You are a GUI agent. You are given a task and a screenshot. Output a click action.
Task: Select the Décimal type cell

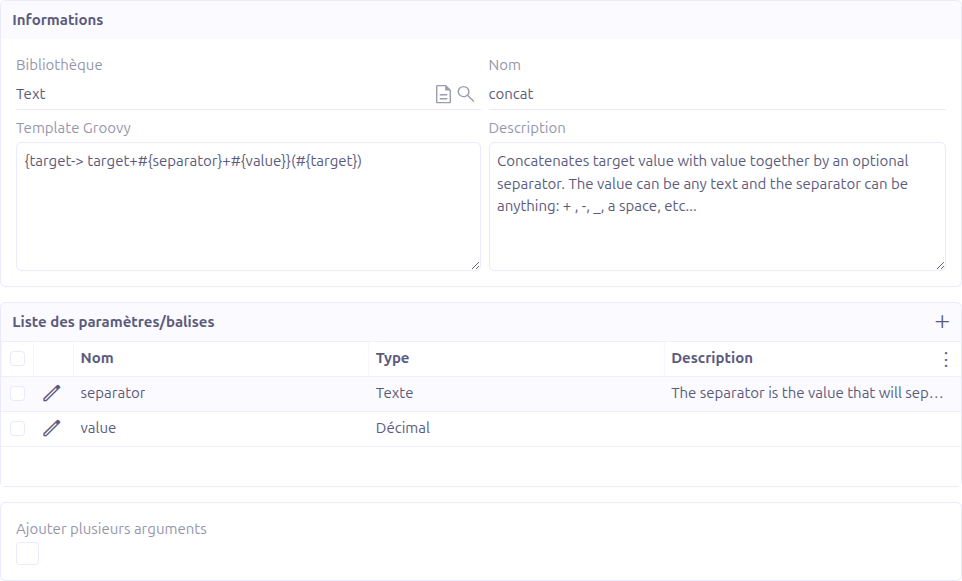pos(403,428)
